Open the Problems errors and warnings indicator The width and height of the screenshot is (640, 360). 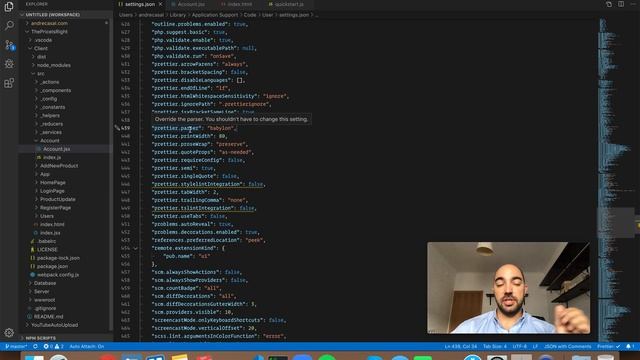[53, 347]
